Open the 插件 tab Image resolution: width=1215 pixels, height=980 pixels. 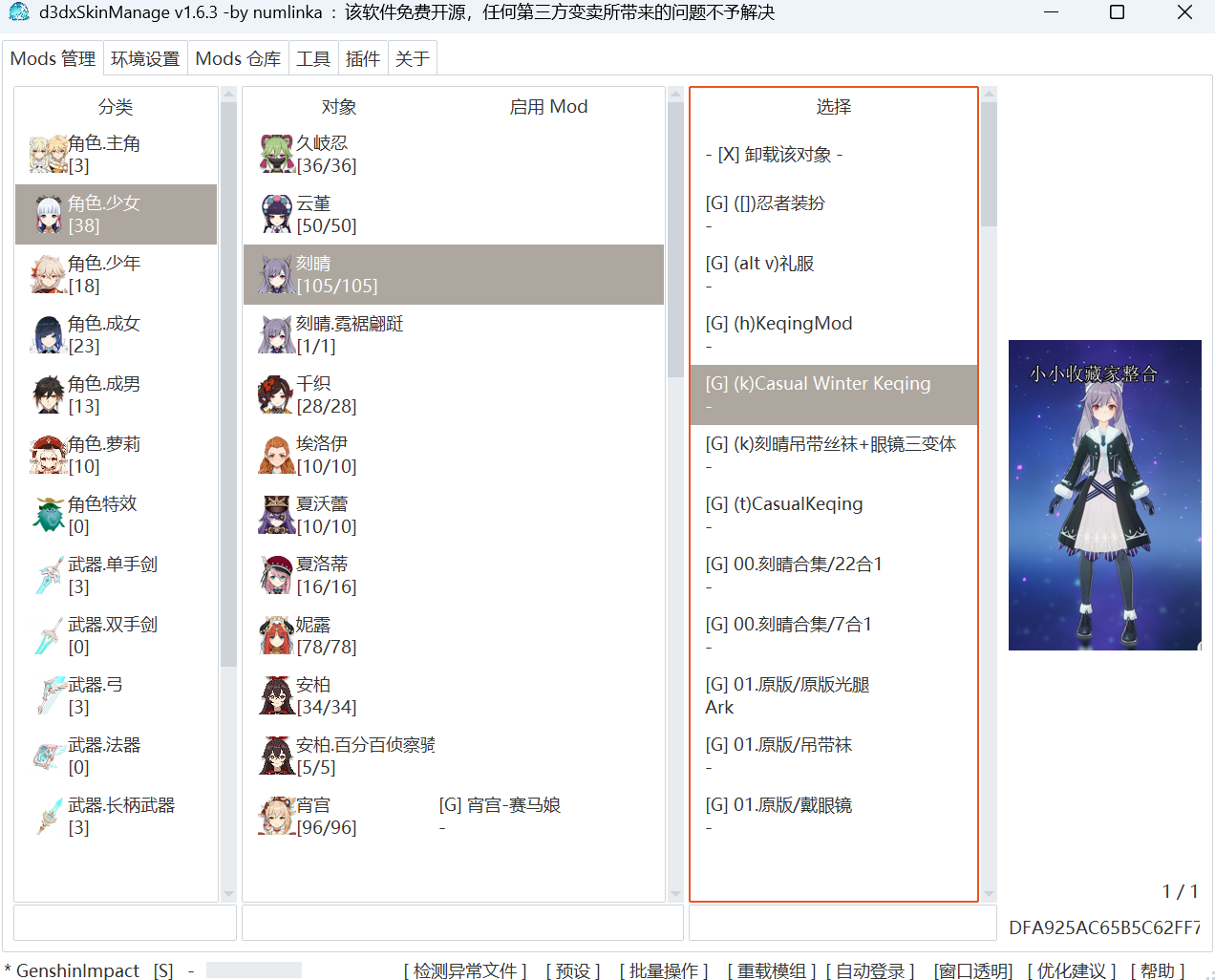tap(363, 59)
